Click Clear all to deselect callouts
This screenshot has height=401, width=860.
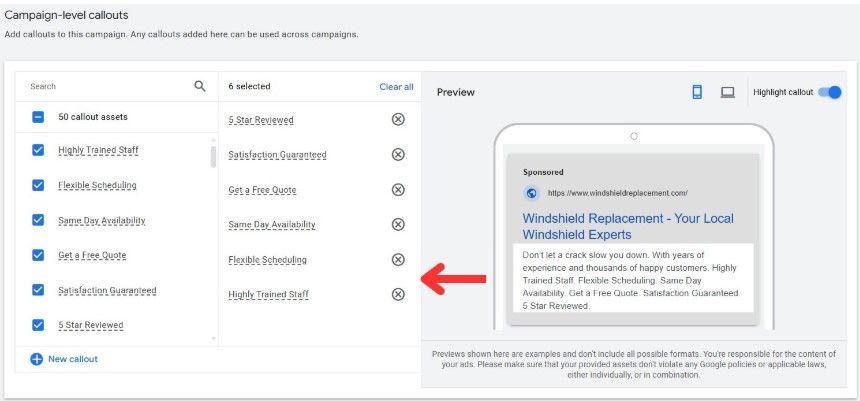click(397, 87)
